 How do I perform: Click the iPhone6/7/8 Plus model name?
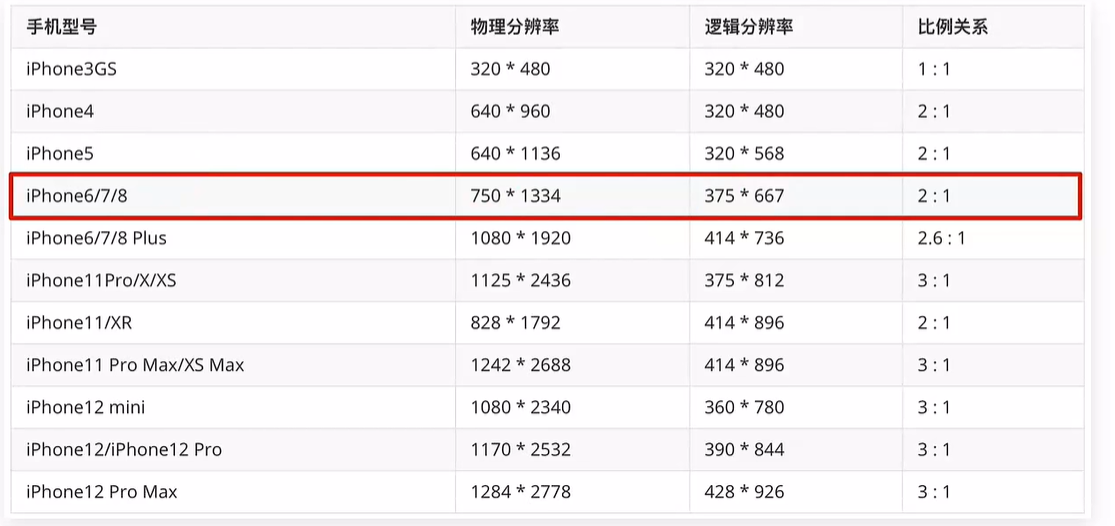[x=96, y=238]
